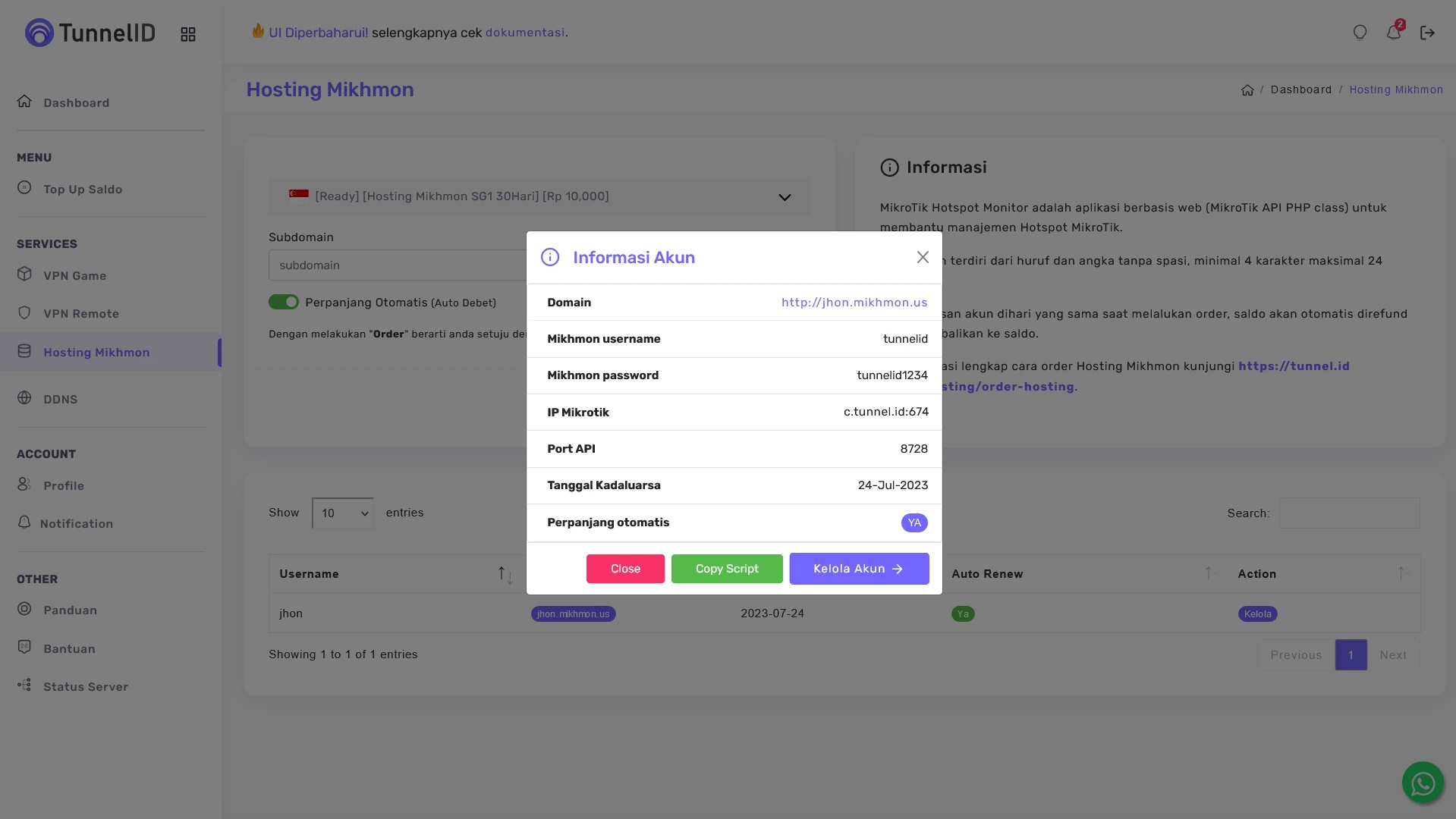Click the Profile user icon
Image resolution: width=1456 pixels, height=819 pixels.
pos(24,485)
